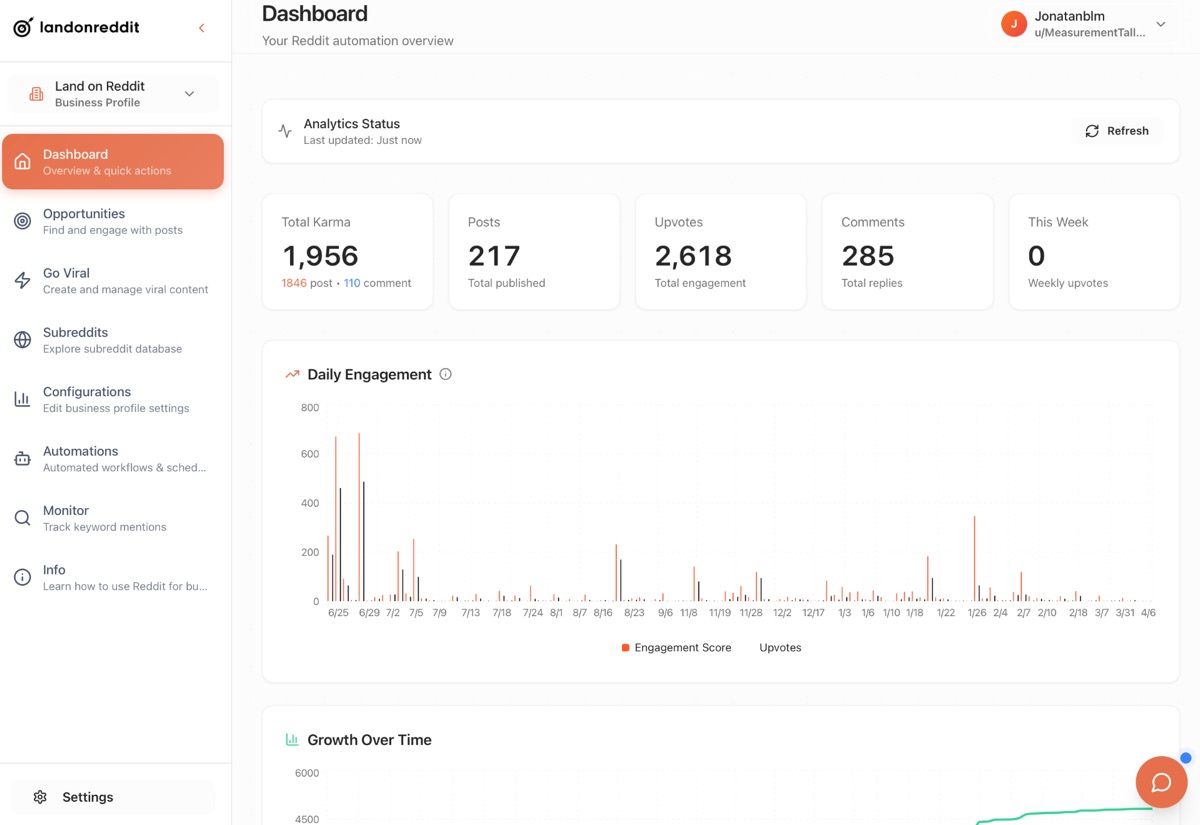This screenshot has width=1200, height=825.
Task: Click the landonreddit logo icon
Action: [22, 27]
